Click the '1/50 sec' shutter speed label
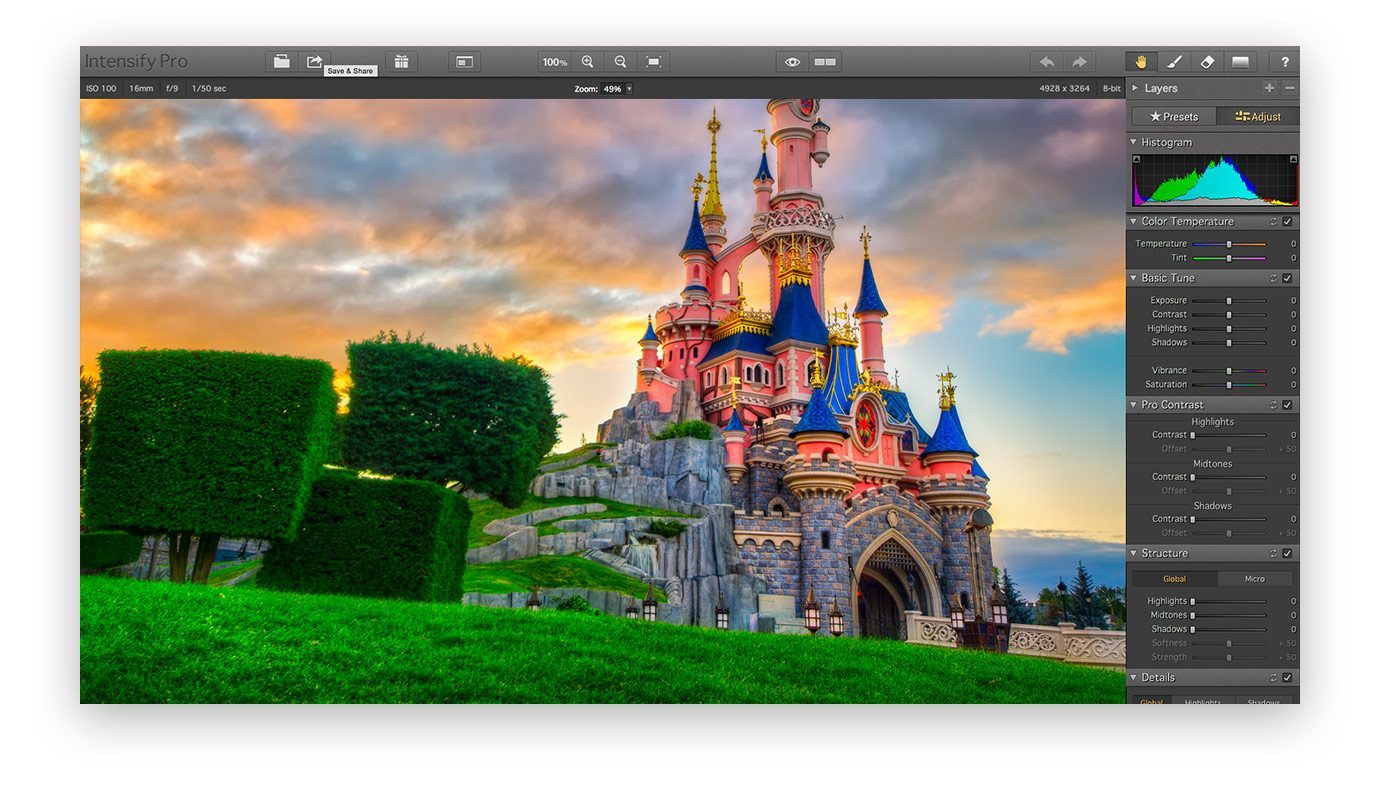This screenshot has height=790, width=1380. 209,89
